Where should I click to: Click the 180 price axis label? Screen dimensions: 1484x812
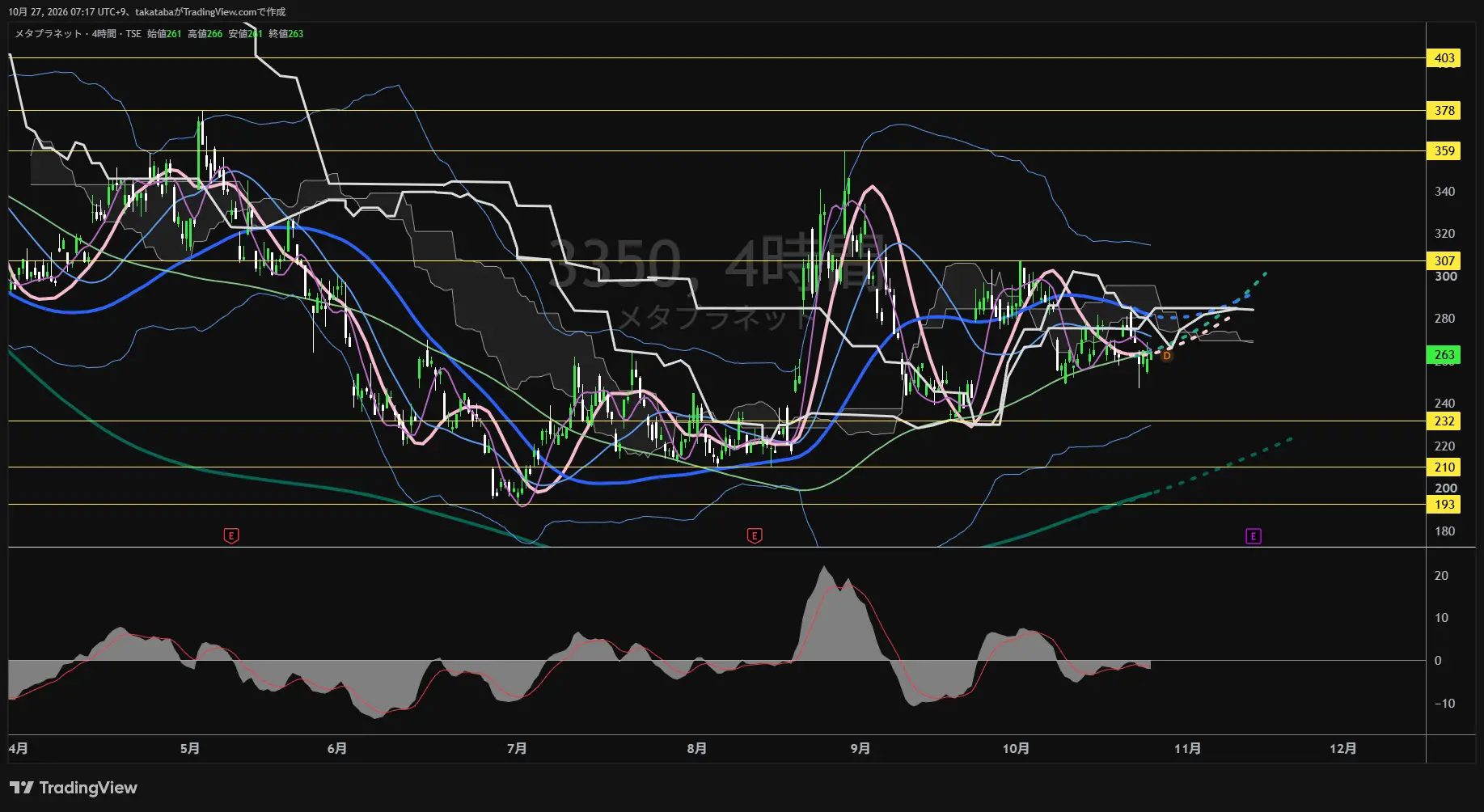1444,531
